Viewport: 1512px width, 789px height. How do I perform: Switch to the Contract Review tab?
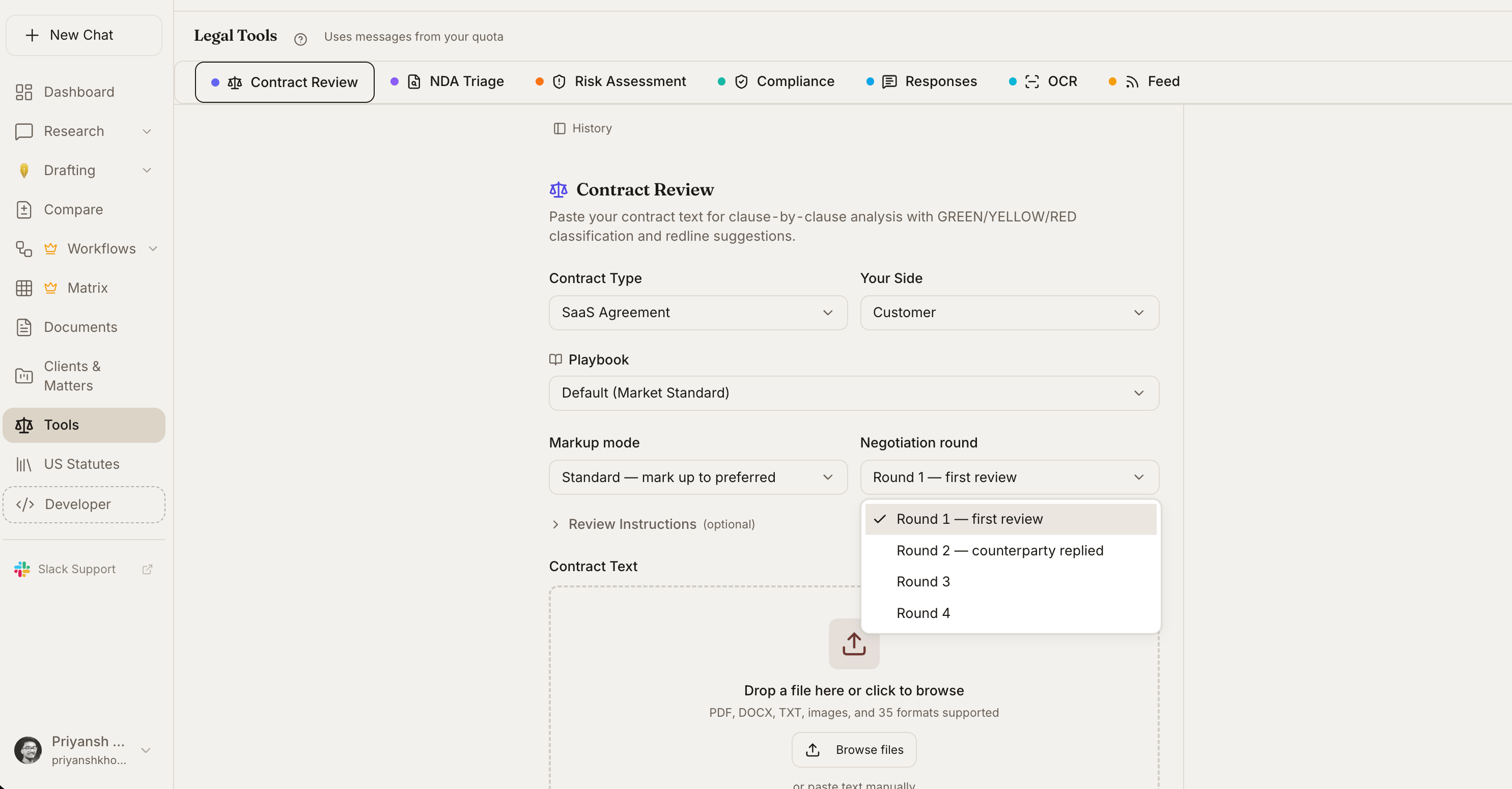click(285, 82)
